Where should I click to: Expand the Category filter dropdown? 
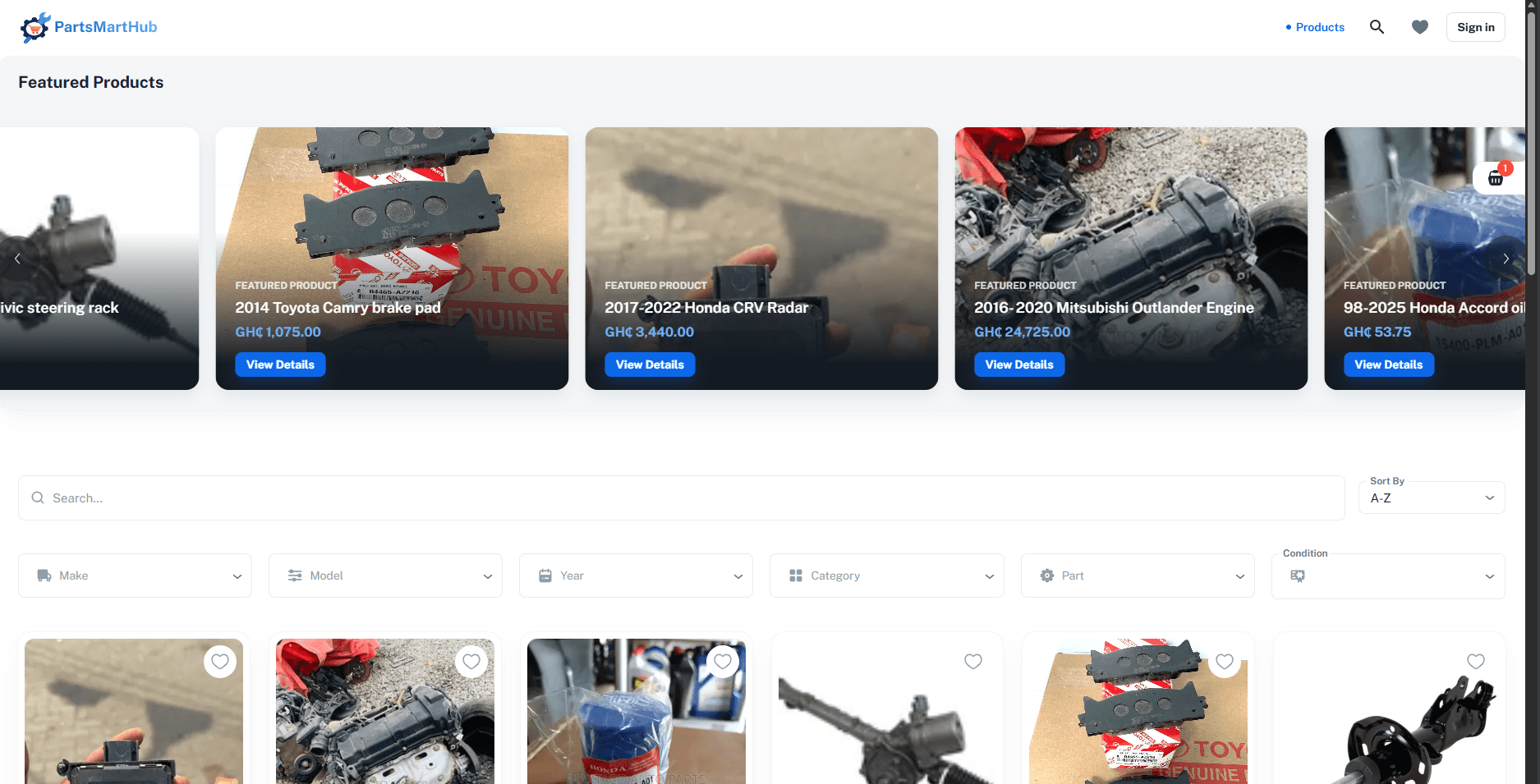(887, 575)
